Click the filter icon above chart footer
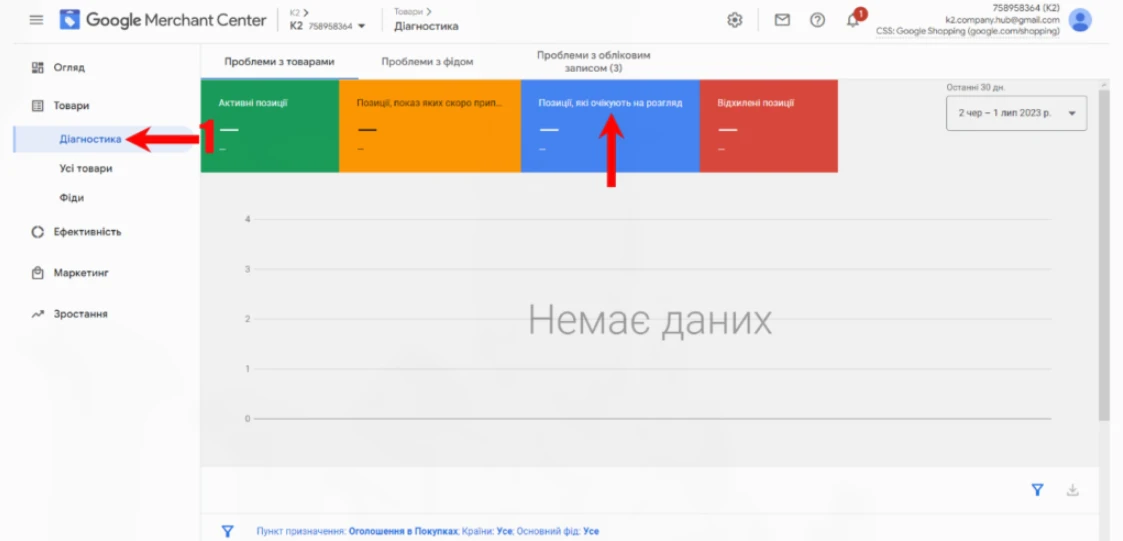The height and width of the screenshot is (541, 1123). (x=1037, y=490)
